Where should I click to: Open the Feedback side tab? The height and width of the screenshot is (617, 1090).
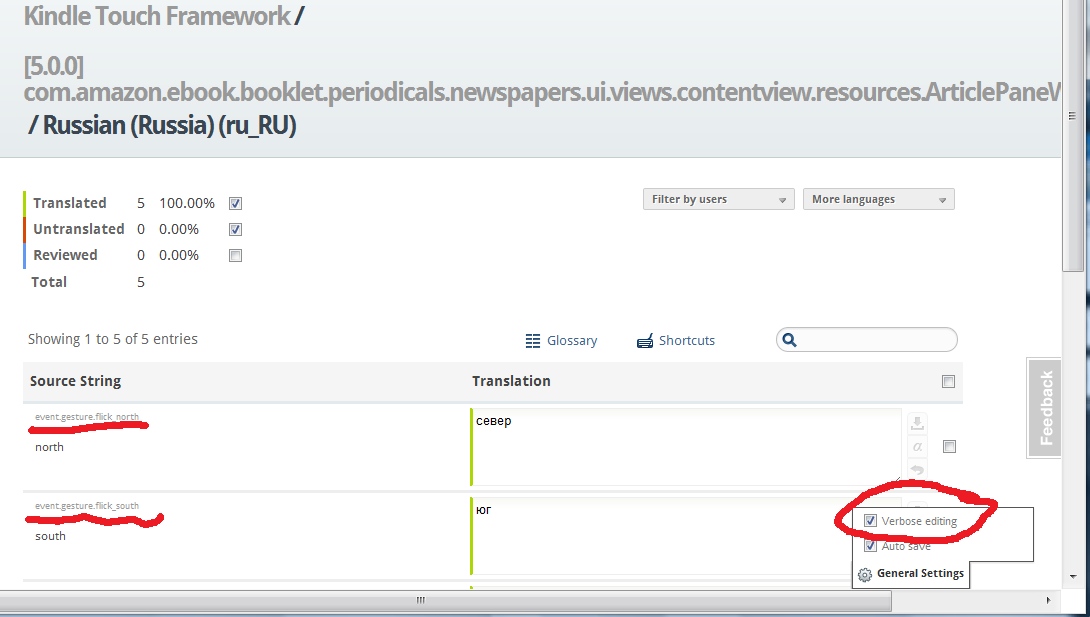(1045, 408)
